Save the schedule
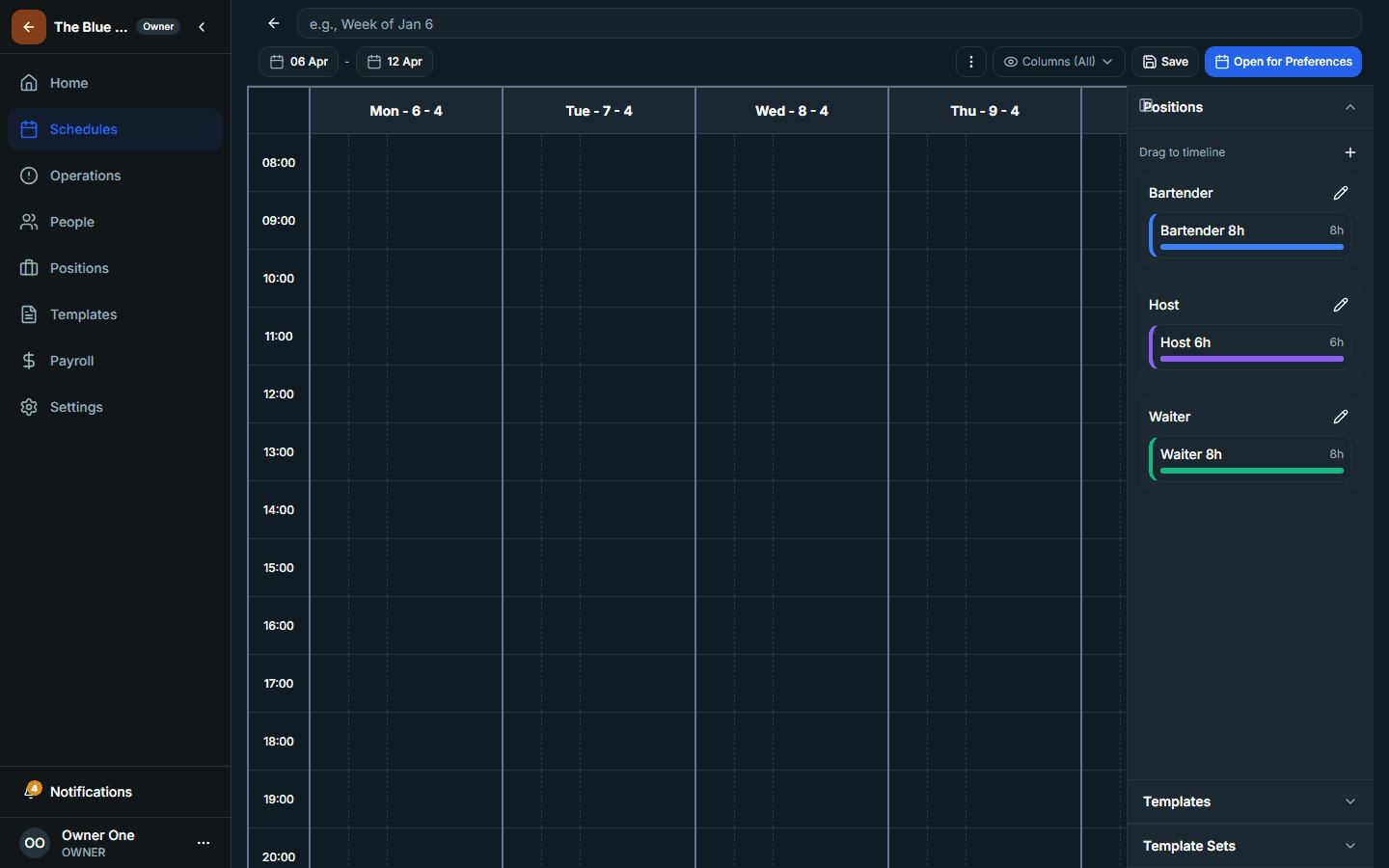The height and width of the screenshot is (868, 1389). point(1165,62)
